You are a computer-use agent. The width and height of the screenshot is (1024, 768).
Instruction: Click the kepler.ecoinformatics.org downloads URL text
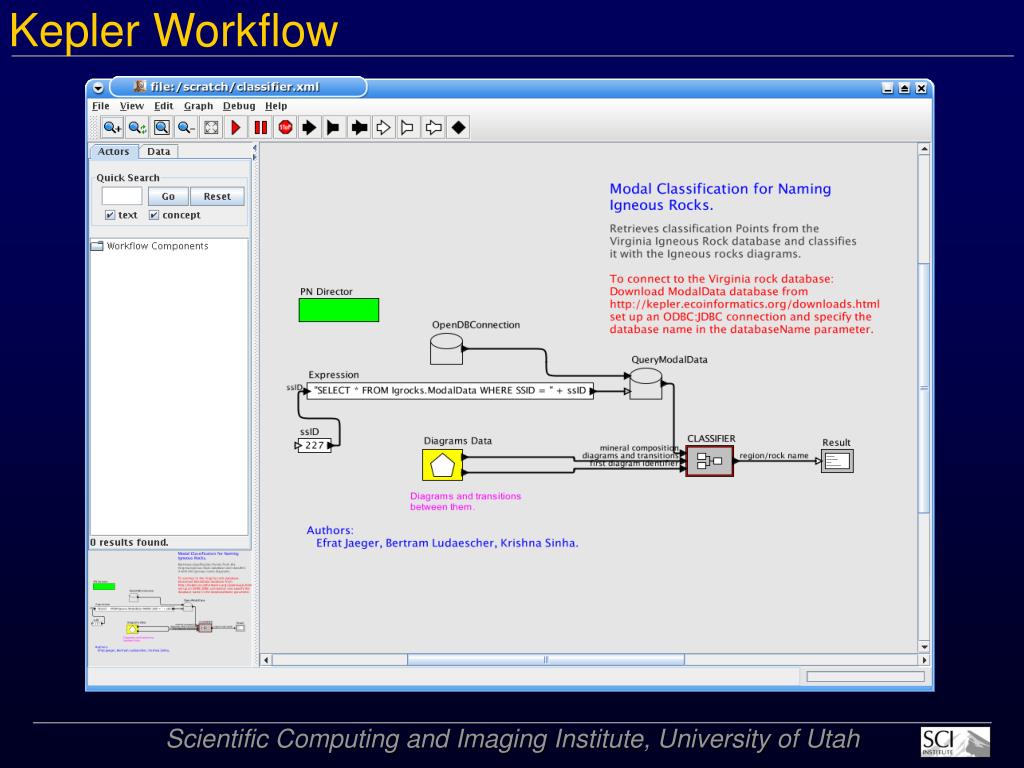pos(744,304)
